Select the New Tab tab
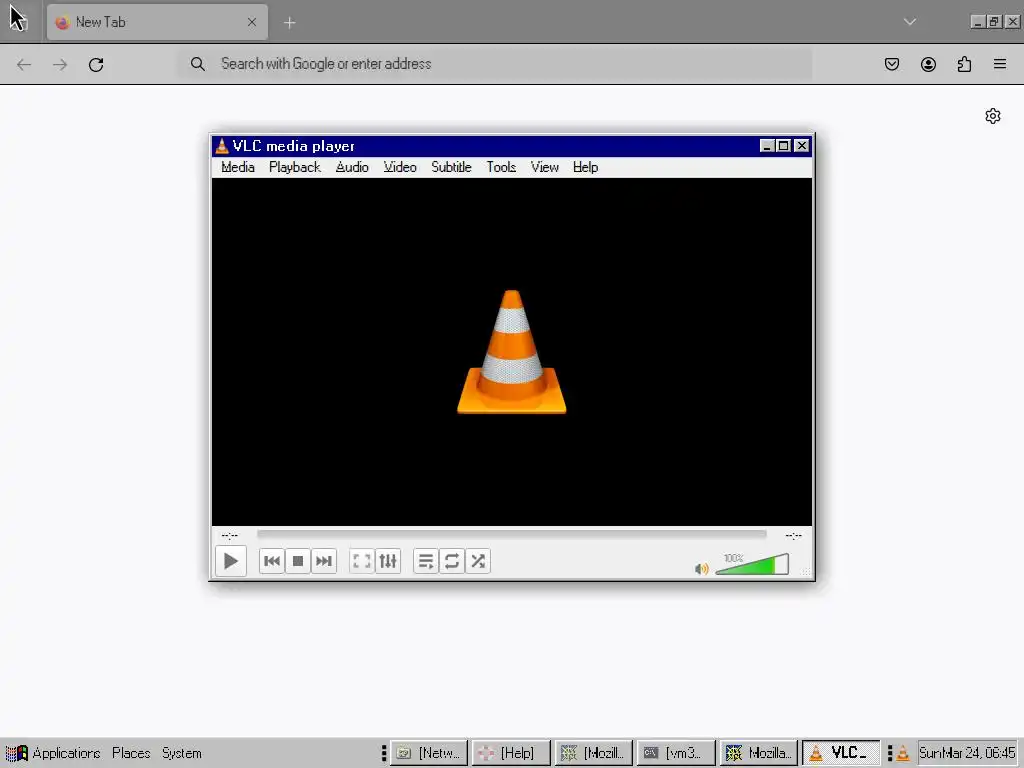 [157, 22]
